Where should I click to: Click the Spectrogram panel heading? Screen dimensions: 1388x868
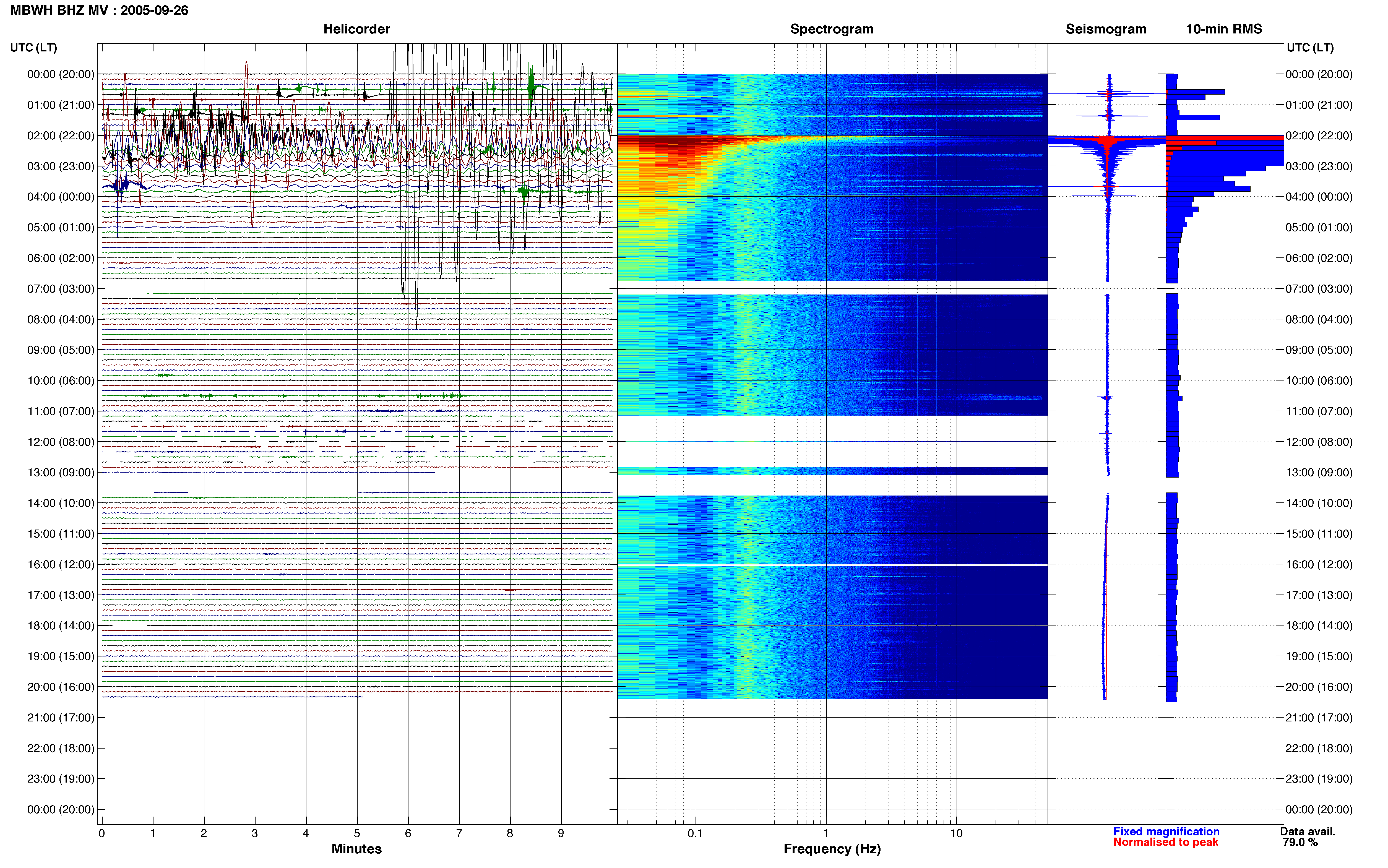coord(832,29)
